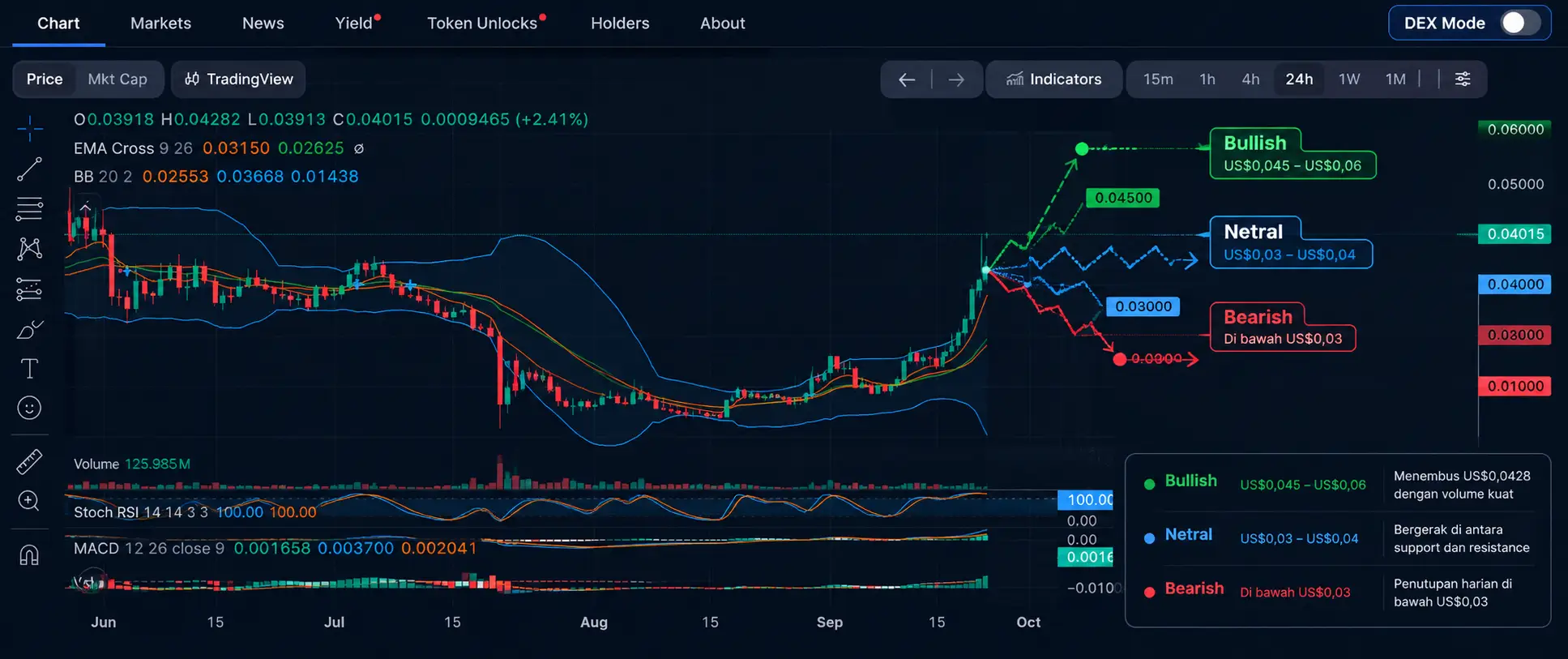Open the About tab

point(723,23)
